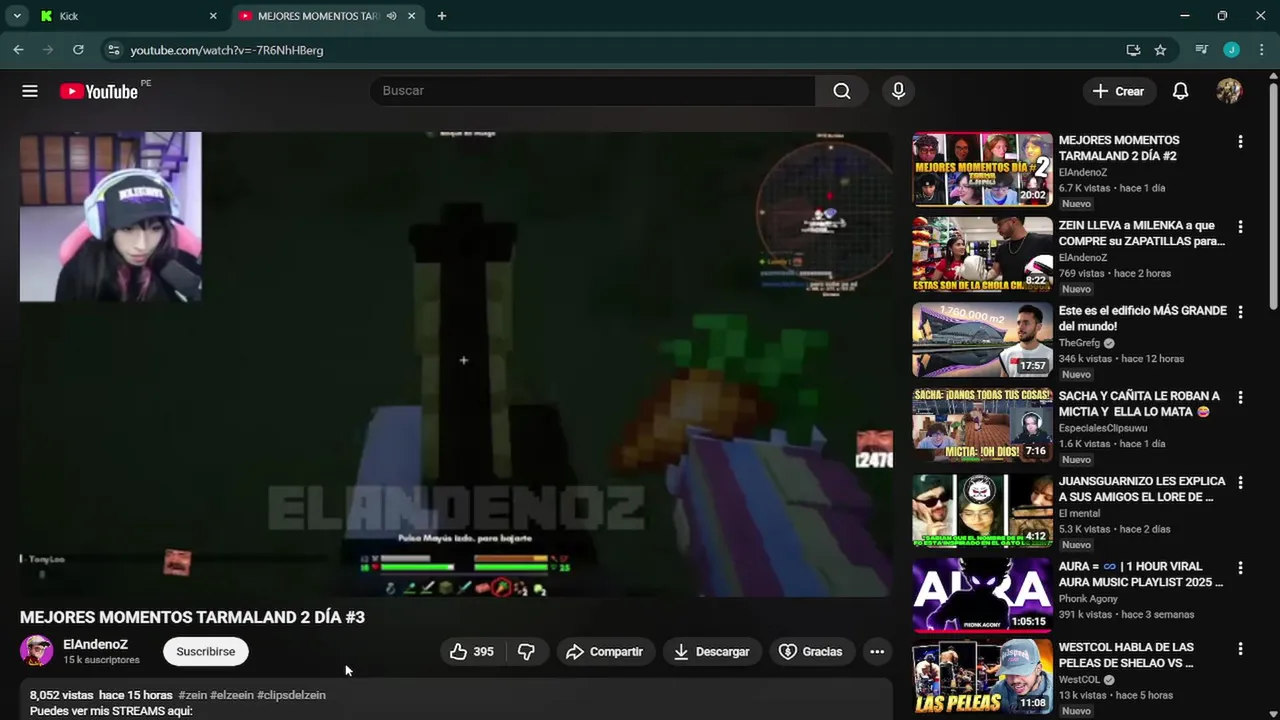Viewport: 1280px width, 720px height.
Task: Click the Buscar search field
Action: click(592, 91)
